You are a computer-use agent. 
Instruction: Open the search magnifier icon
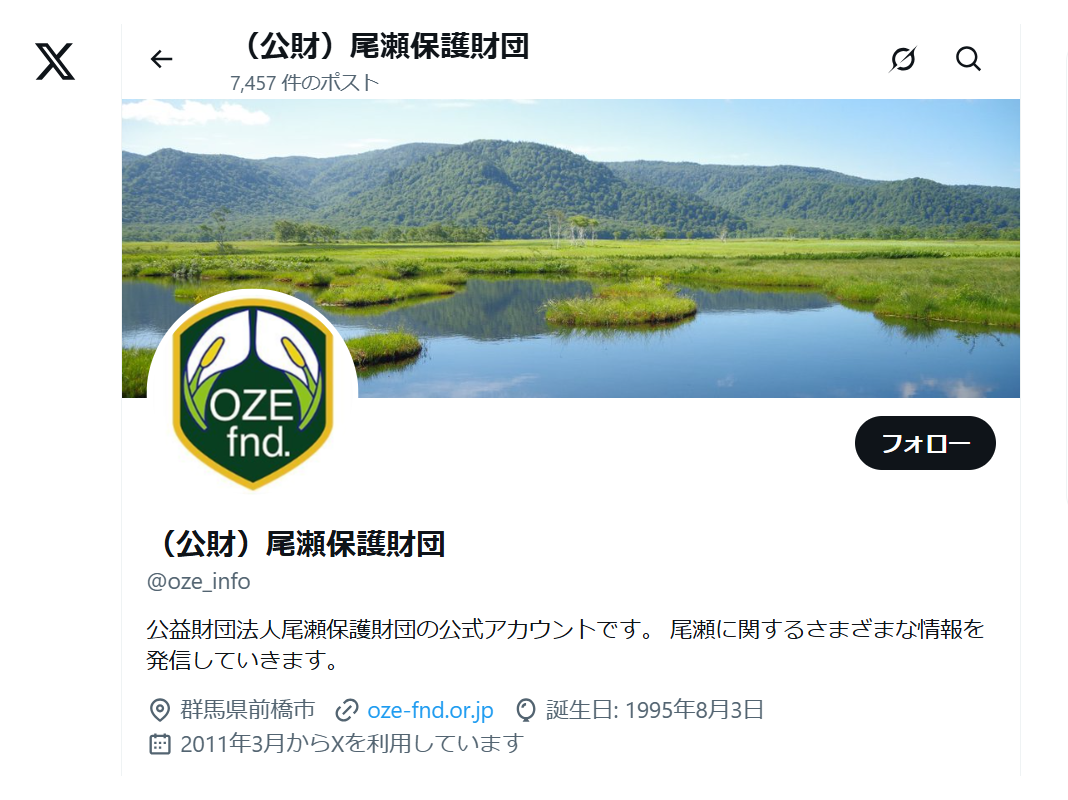[x=968, y=59]
